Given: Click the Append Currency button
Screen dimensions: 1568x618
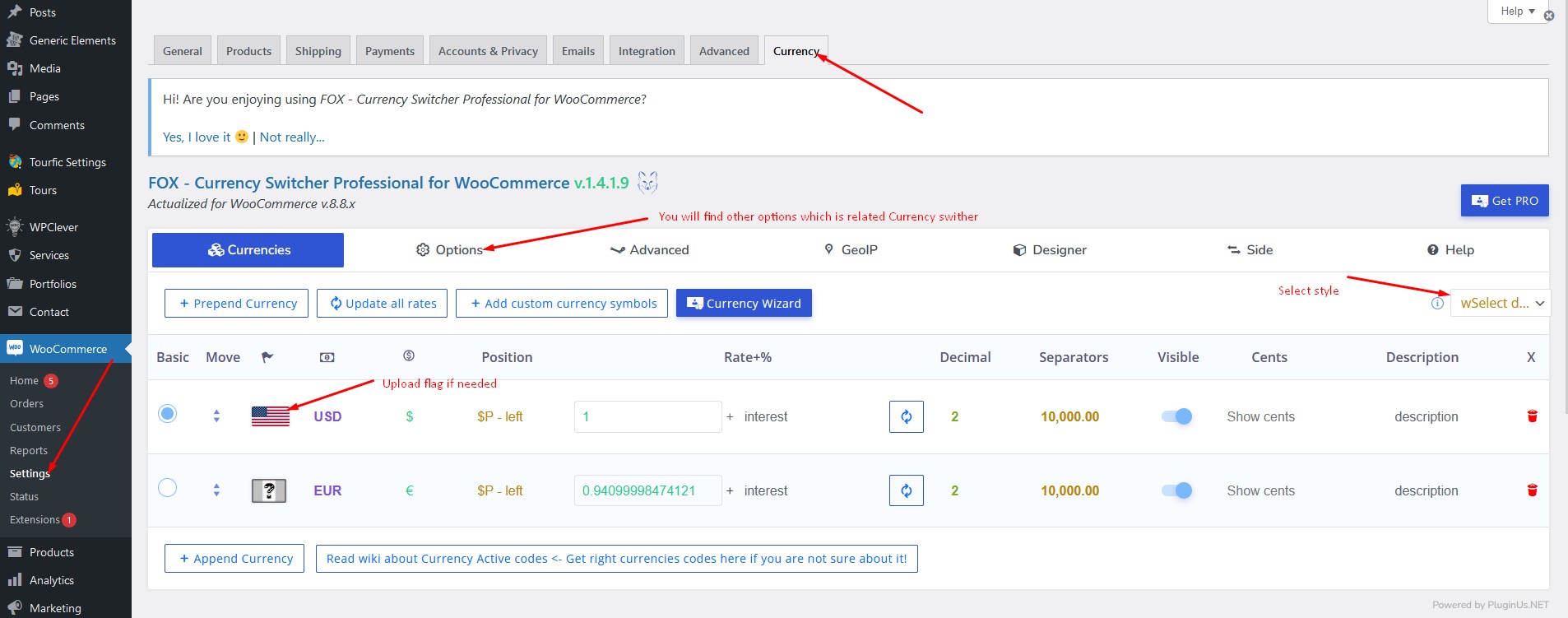Looking at the screenshot, I should [234, 558].
